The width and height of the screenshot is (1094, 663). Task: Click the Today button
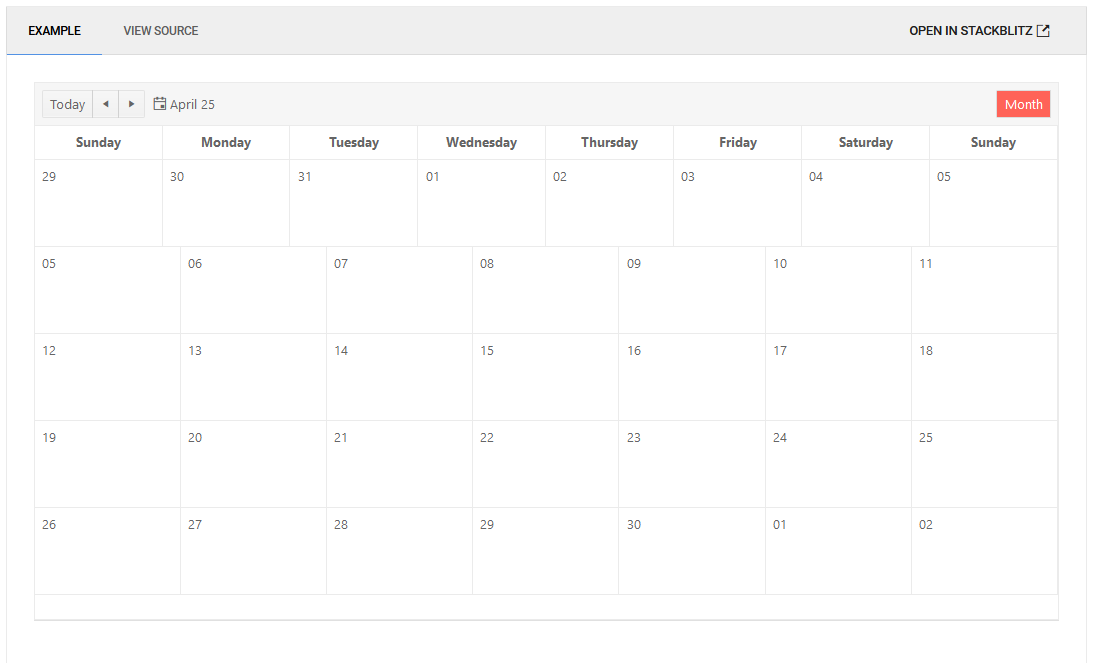[67, 104]
